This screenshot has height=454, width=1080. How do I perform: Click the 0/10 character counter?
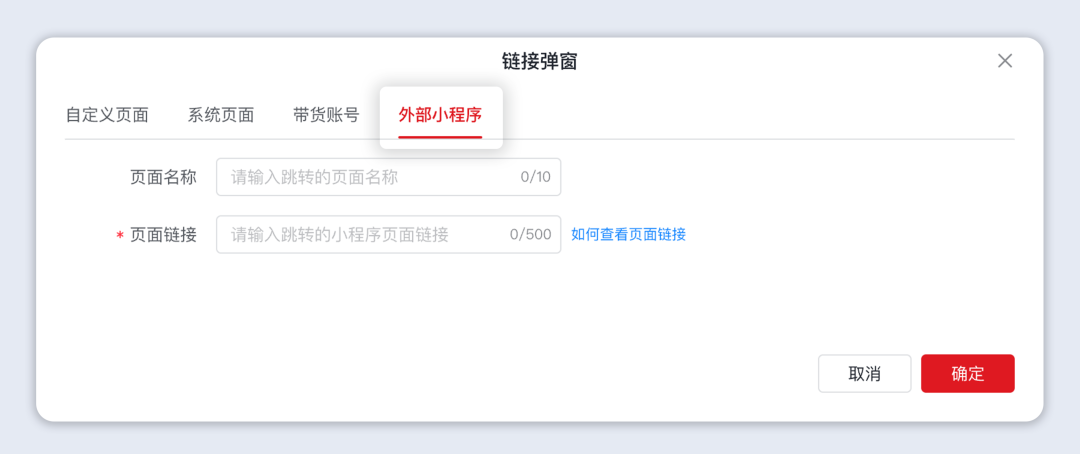point(535,177)
